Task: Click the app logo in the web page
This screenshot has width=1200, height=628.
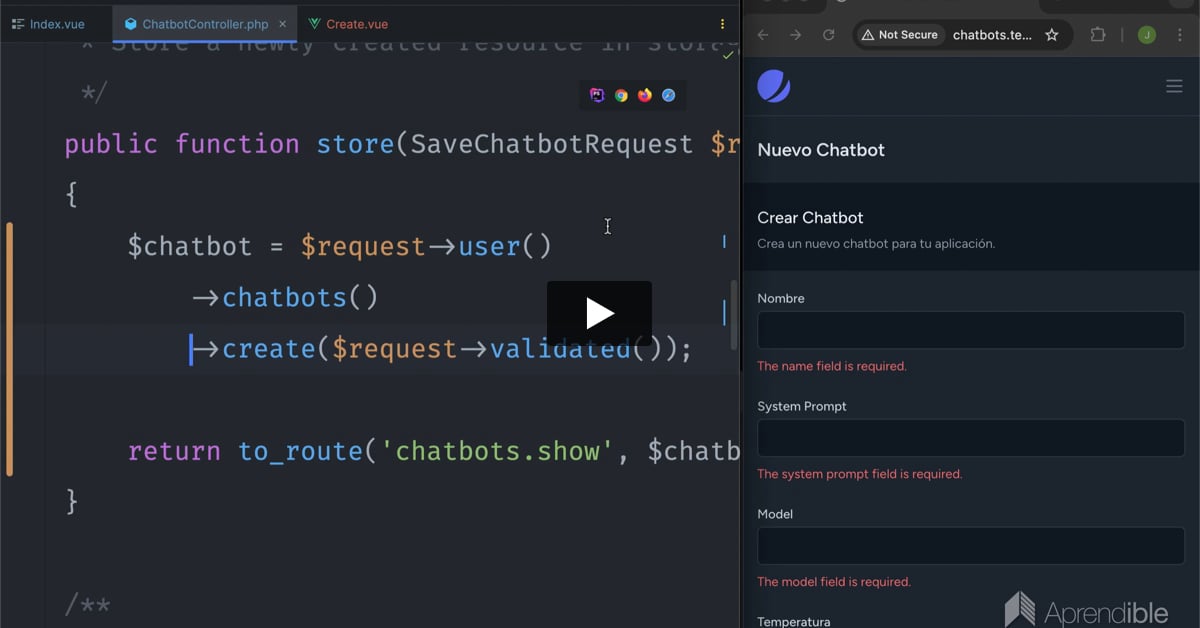Action: pos(774,87)
